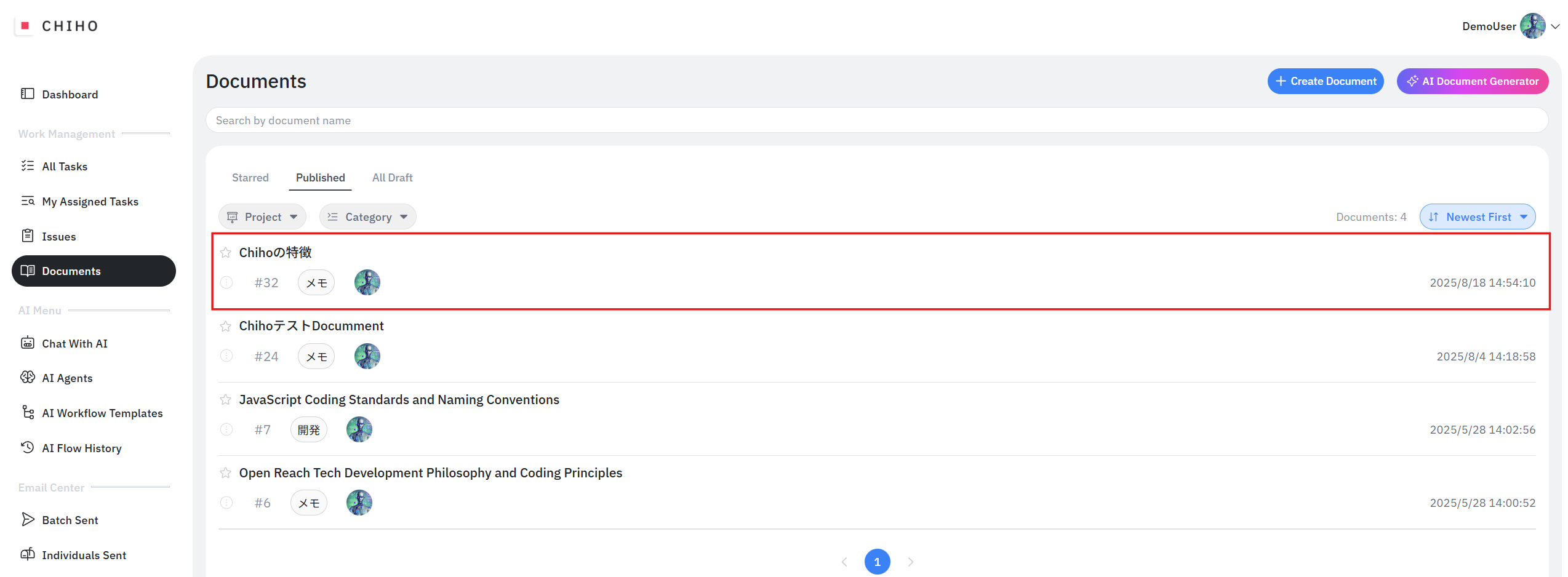
Task: Click the search by document name field
Action: 876,121
